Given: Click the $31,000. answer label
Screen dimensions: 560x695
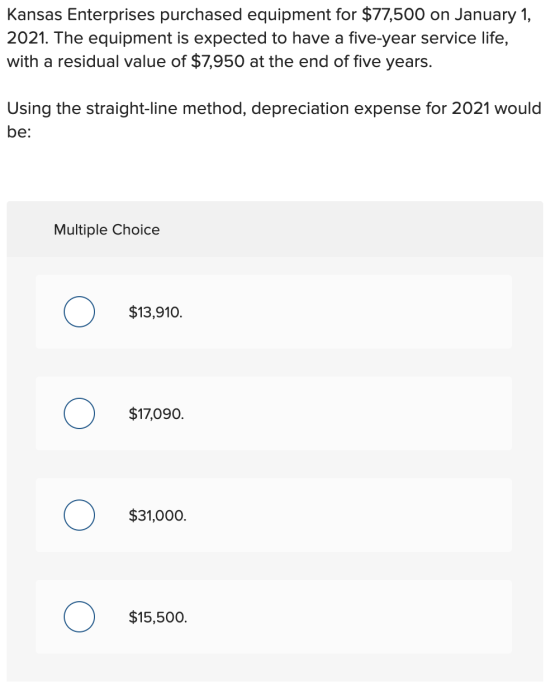Looking at the screenshot, I should pyautogui.click(x=157, y=515).
